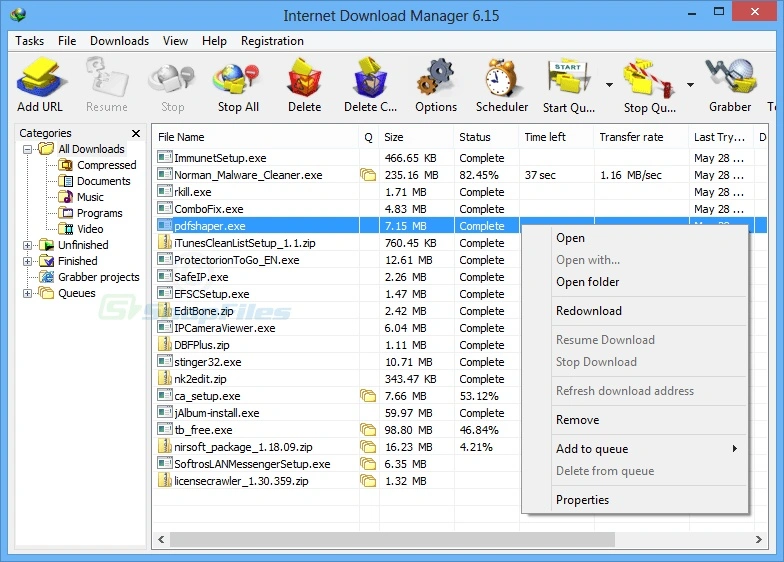Sort by the File Name column header
Viewport: 784px width, 562px height.
click(256, 137)
